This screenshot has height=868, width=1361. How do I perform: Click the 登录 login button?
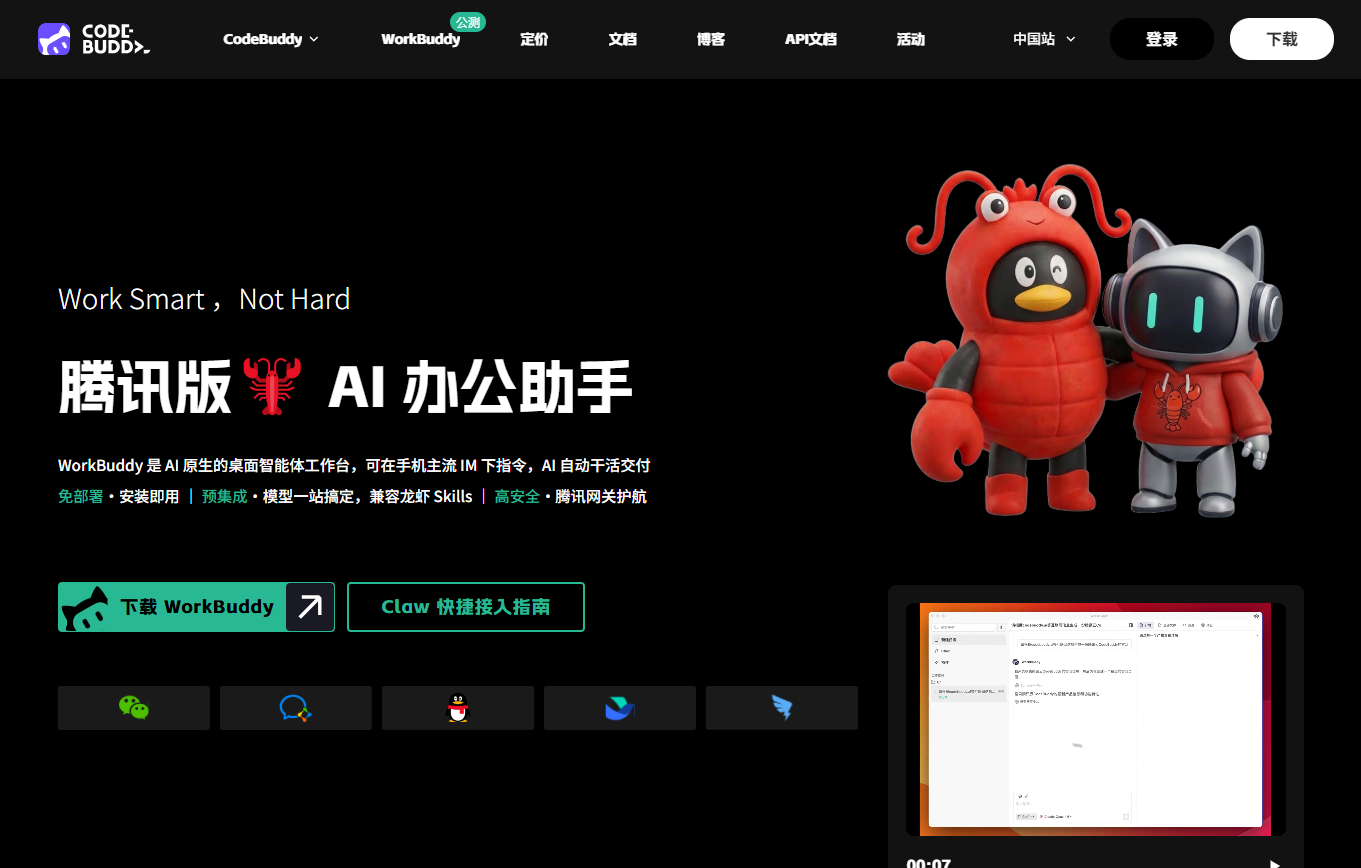[1162, 39]
